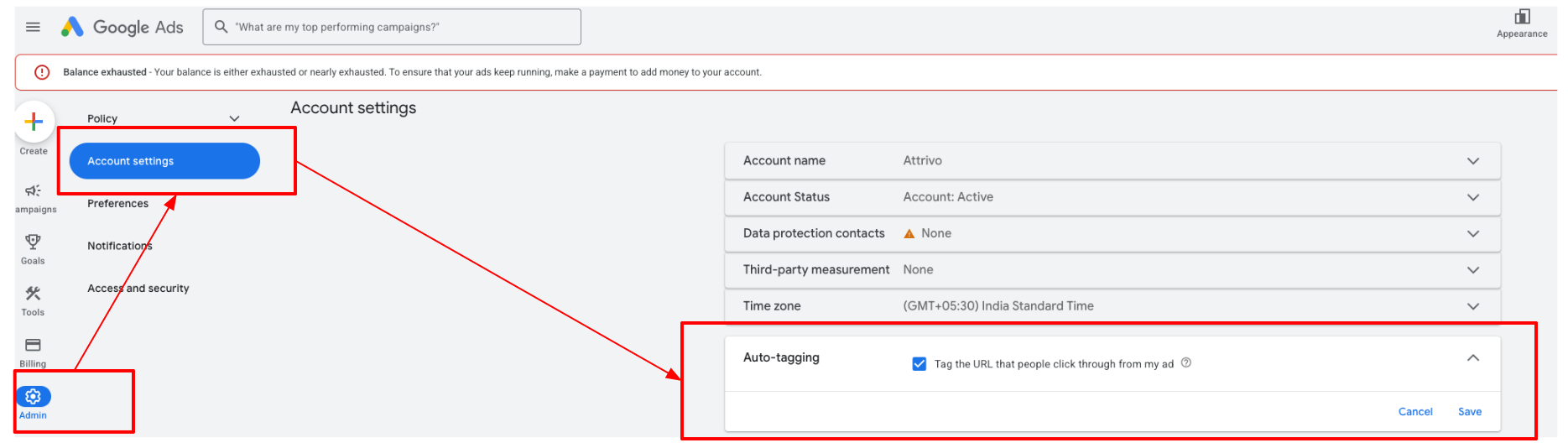This screenshot has width=1568, height=448.
Task: Open Campaigns in the sidebar
Action: tap(34, 199)
